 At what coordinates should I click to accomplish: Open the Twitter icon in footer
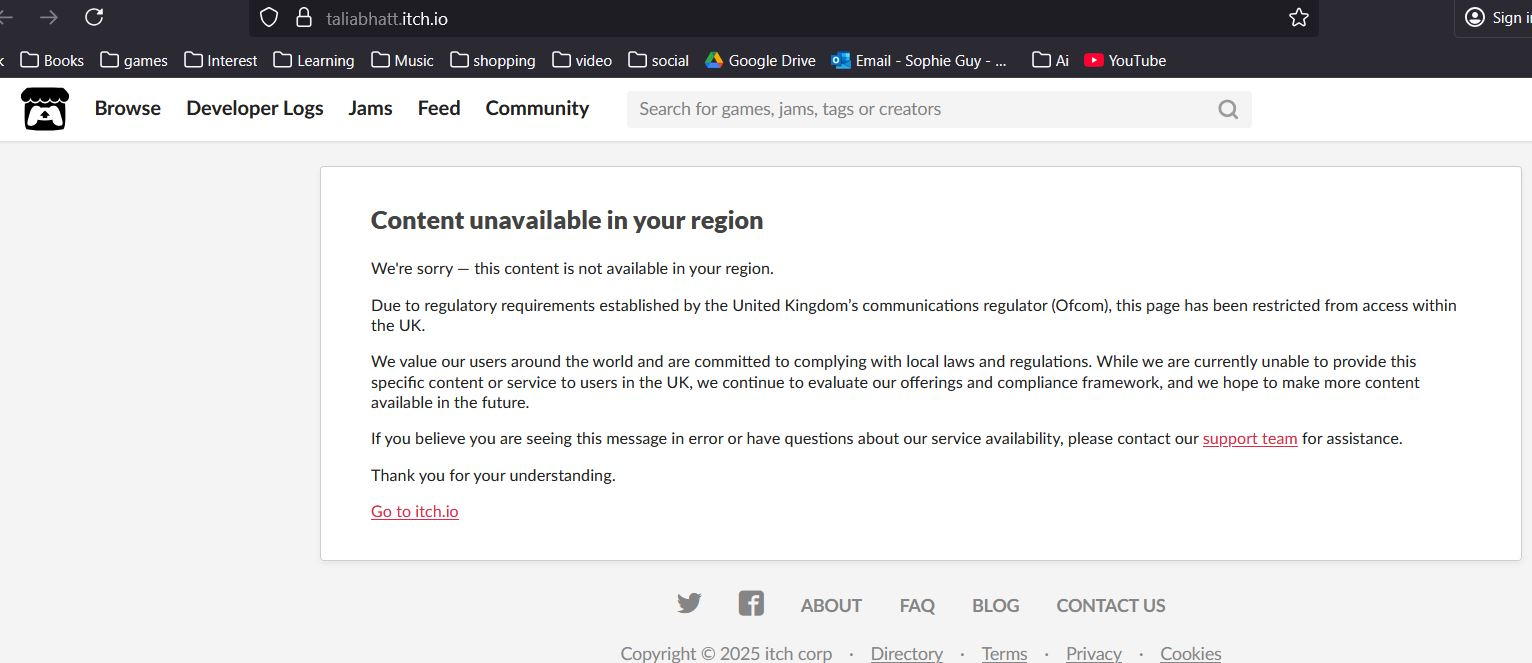pos(689,604)
